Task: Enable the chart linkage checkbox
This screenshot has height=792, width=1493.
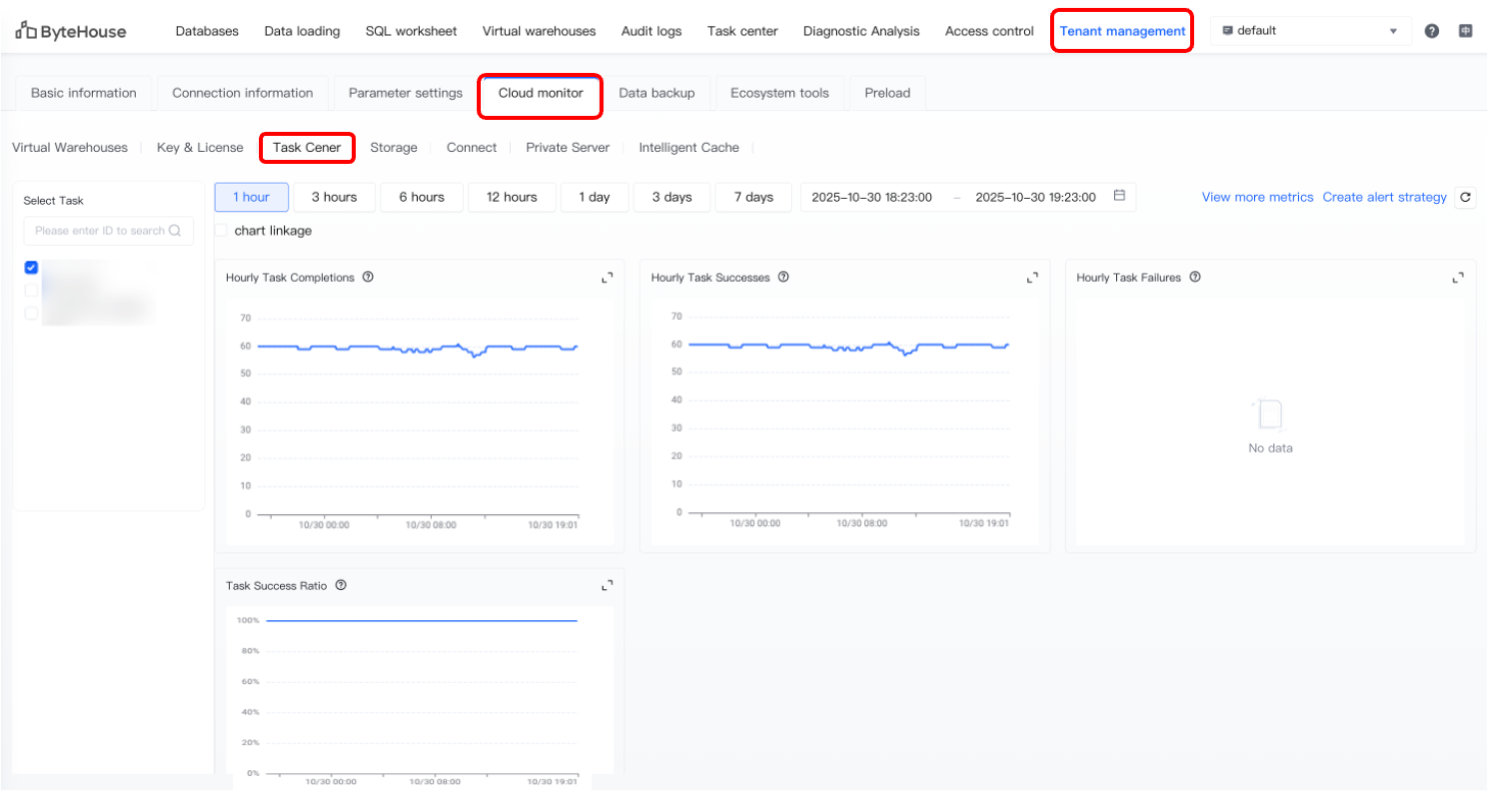Action: (221, 231)
